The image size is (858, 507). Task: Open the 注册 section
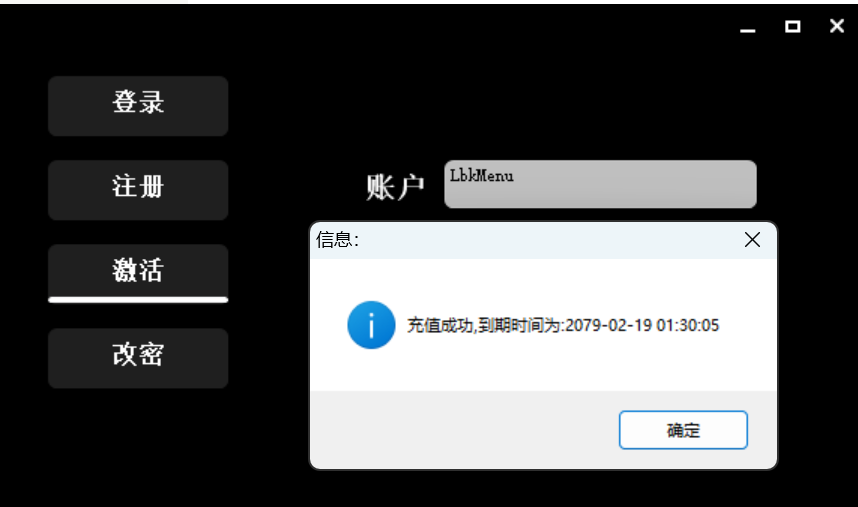coord(138,190)
